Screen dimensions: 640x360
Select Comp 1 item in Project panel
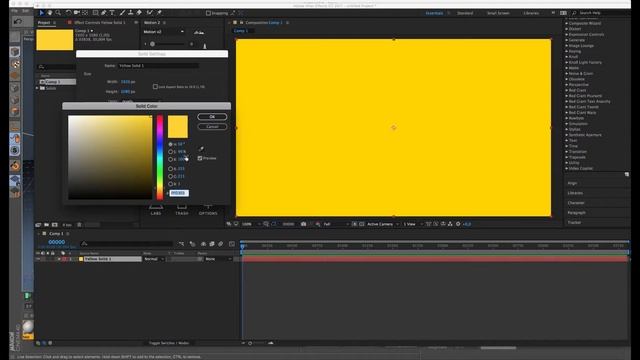coord(57,82)
